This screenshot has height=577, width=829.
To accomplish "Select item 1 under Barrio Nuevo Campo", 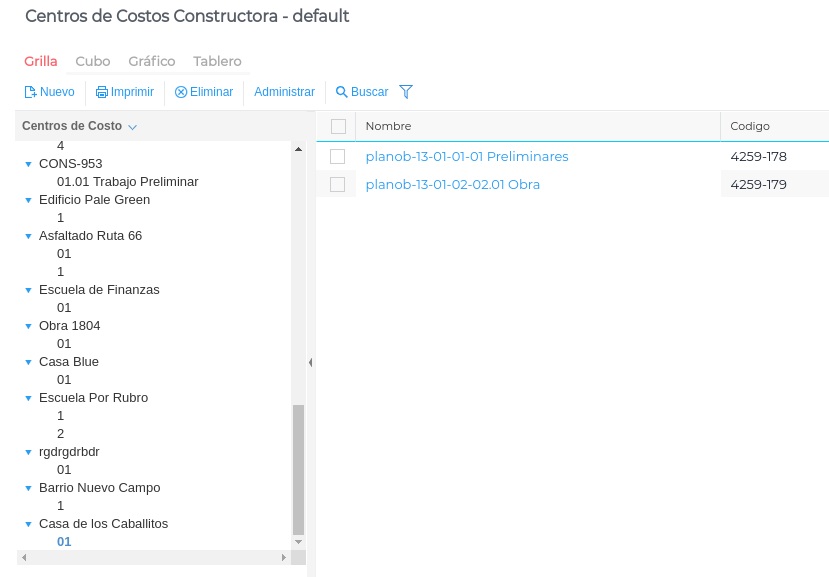I will tap(60, 506).
